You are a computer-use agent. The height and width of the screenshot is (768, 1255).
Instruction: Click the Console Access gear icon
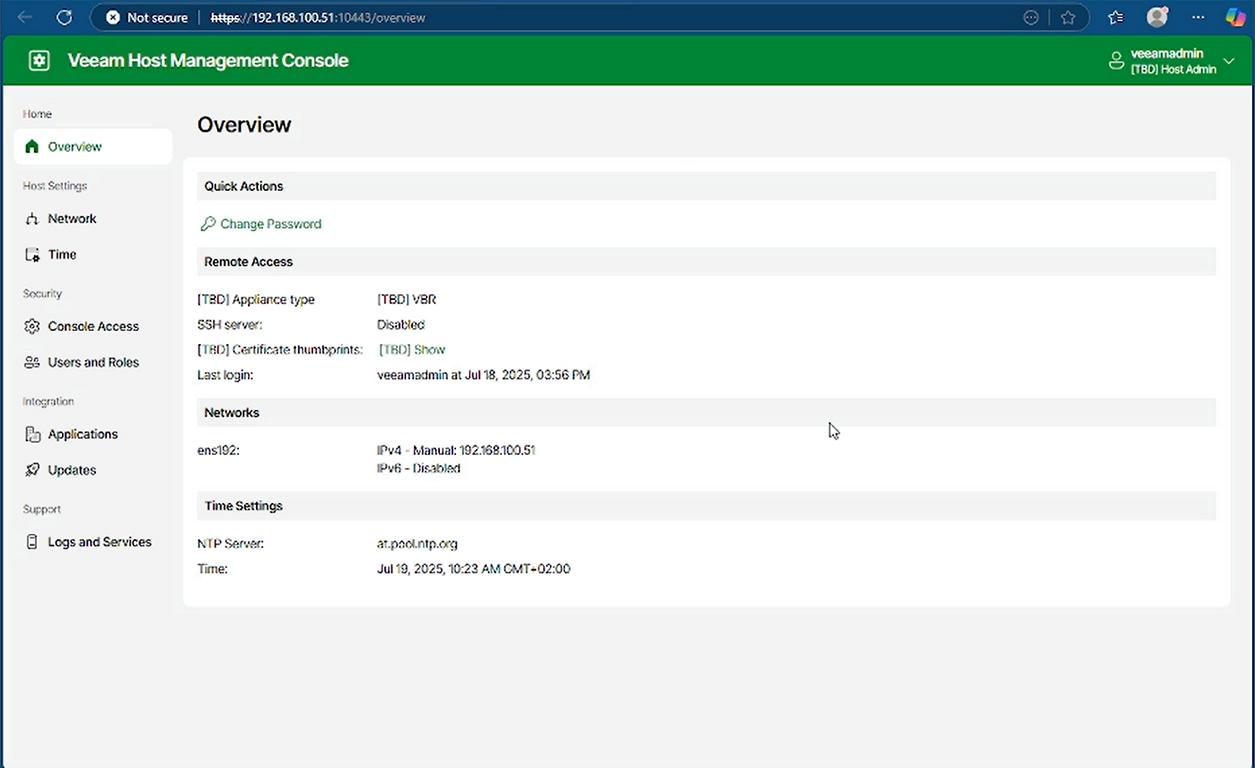(32, 327)
